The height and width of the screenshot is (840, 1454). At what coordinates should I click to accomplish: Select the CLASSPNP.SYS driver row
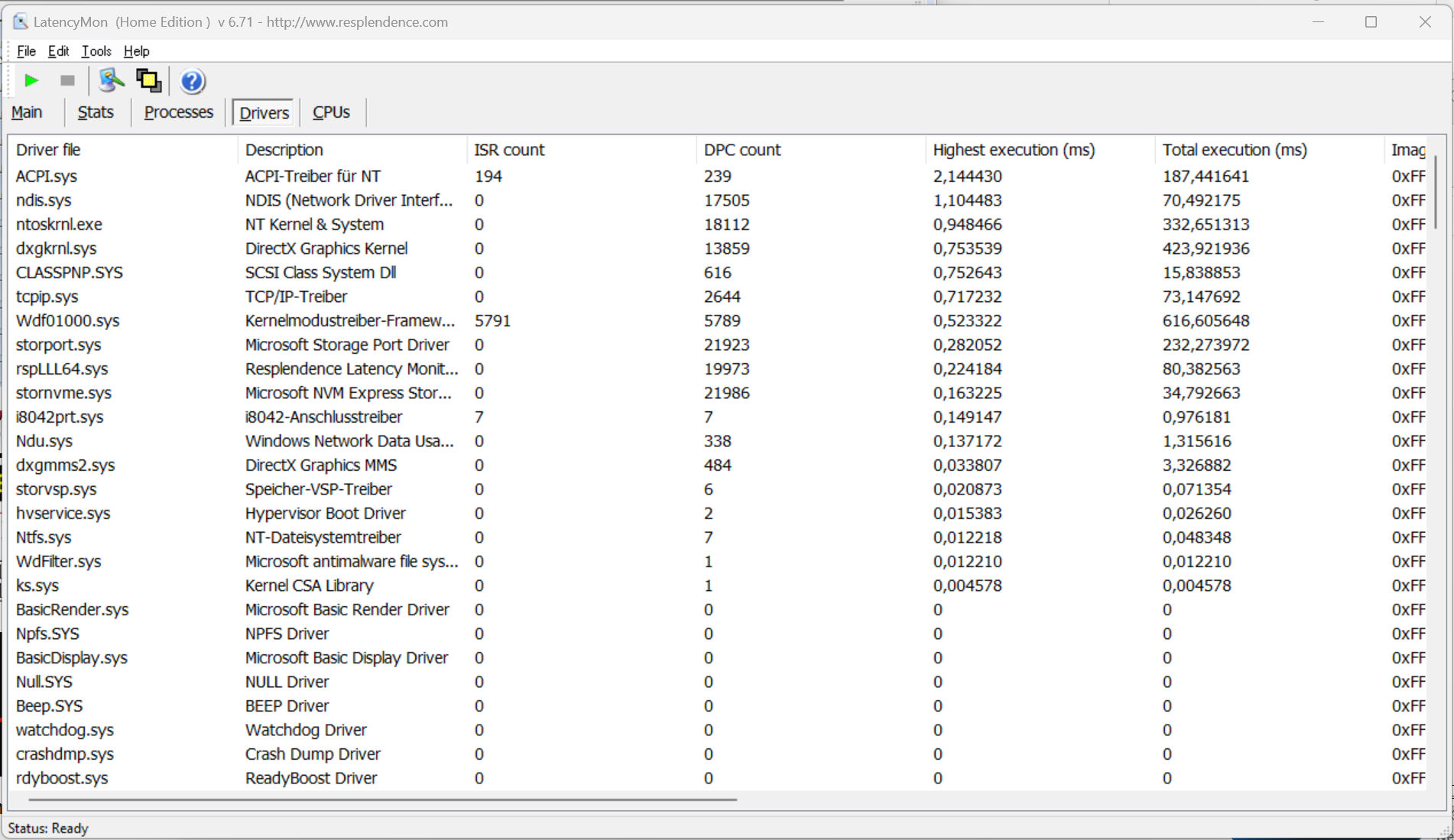717,272
